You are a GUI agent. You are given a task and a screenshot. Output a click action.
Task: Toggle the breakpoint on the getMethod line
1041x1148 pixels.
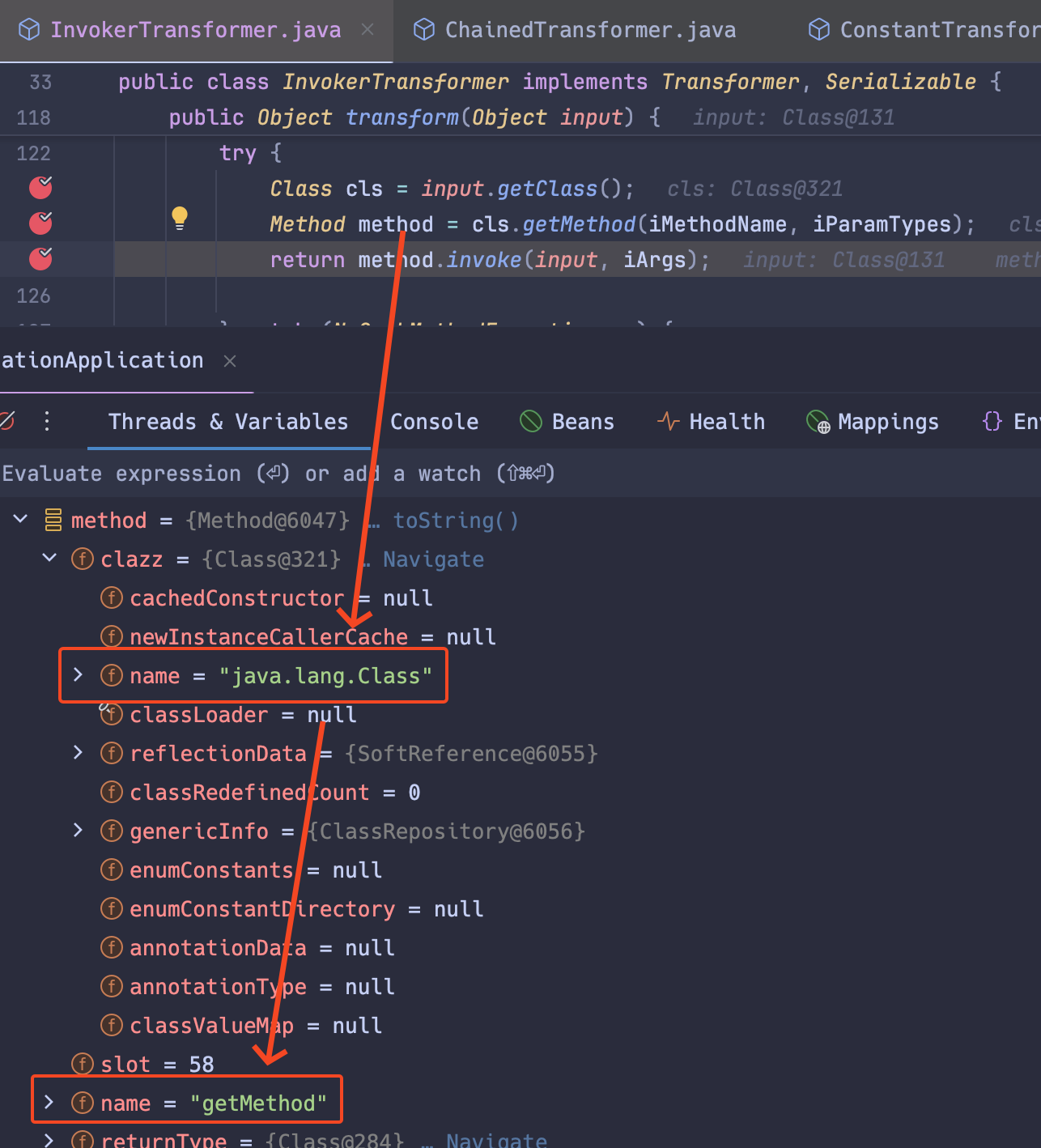pyautogui.click(x=40, y=223)
